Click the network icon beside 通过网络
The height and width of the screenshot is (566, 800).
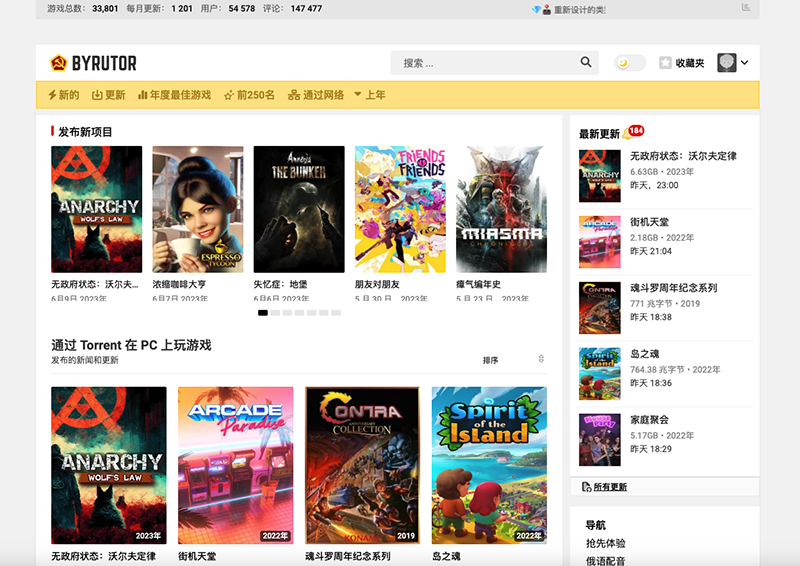pos(294,95)
